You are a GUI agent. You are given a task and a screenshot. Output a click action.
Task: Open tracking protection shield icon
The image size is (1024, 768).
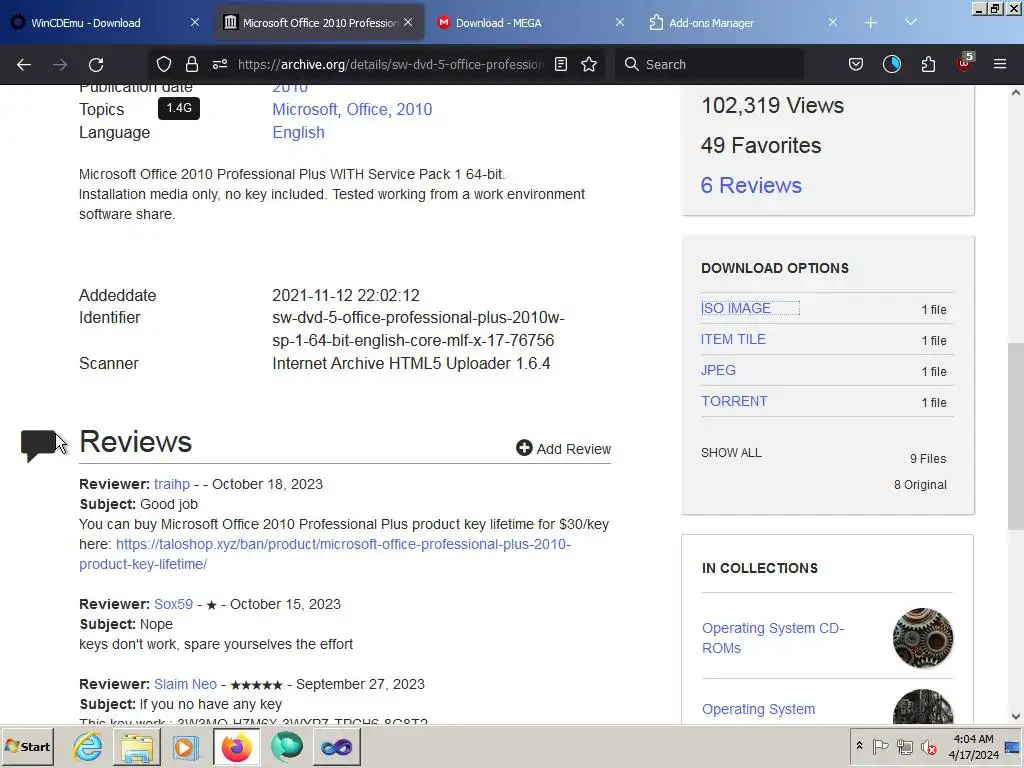point(164,64)
